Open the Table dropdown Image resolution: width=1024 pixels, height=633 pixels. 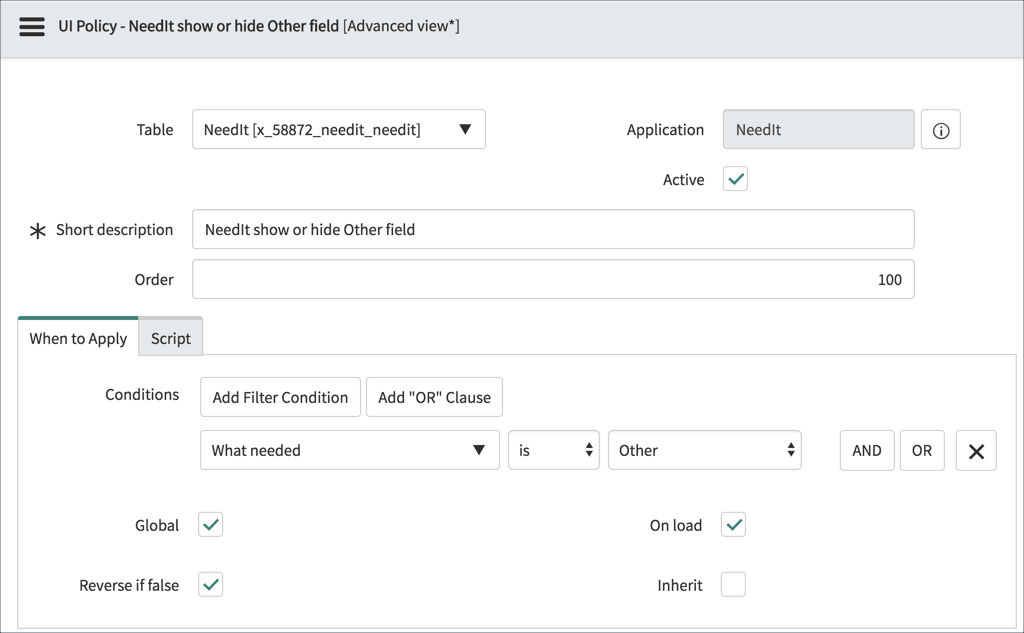[339, 129]
